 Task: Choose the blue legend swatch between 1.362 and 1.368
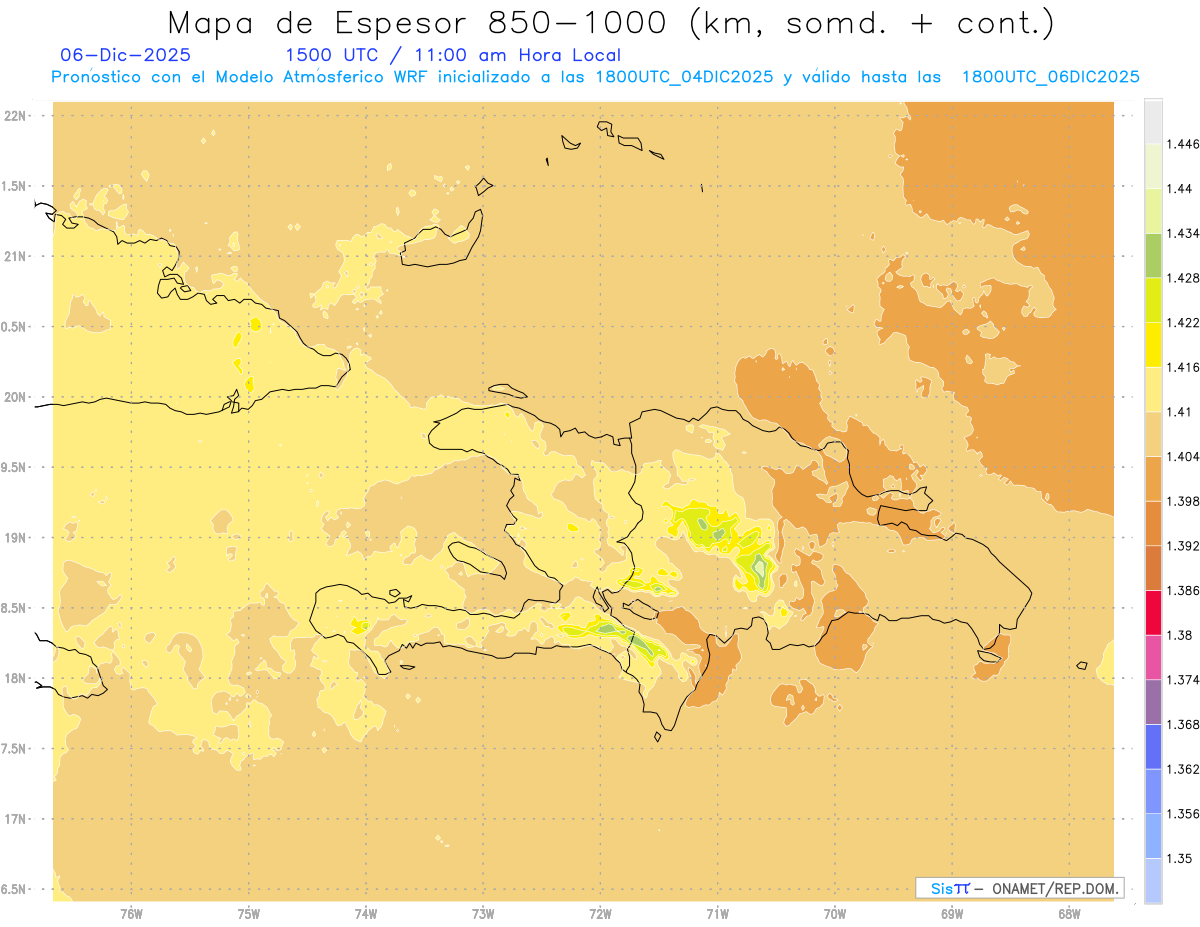pos(1153,747)
